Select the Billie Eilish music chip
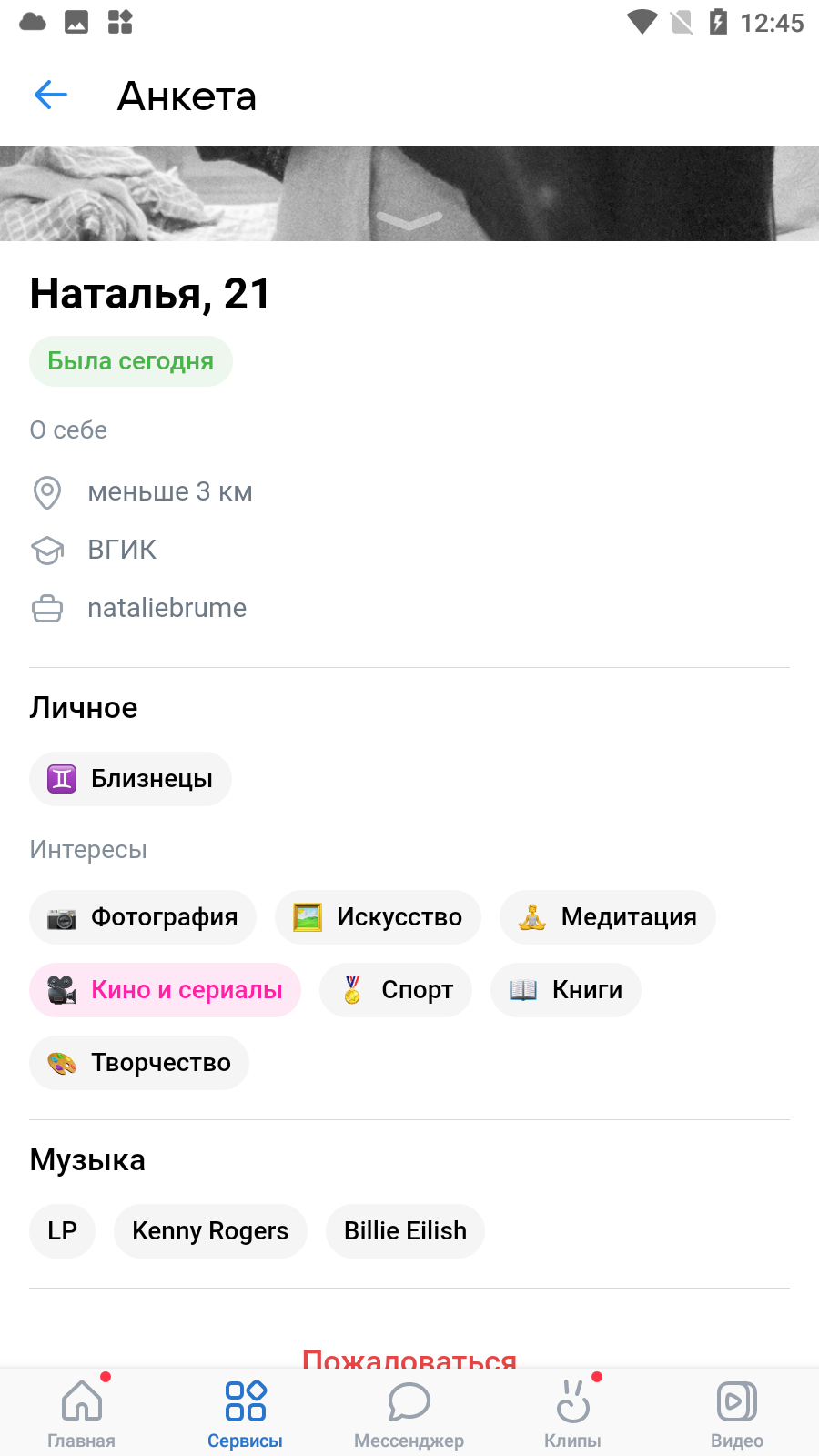819x1456 pixels. tap(405, 1231)
